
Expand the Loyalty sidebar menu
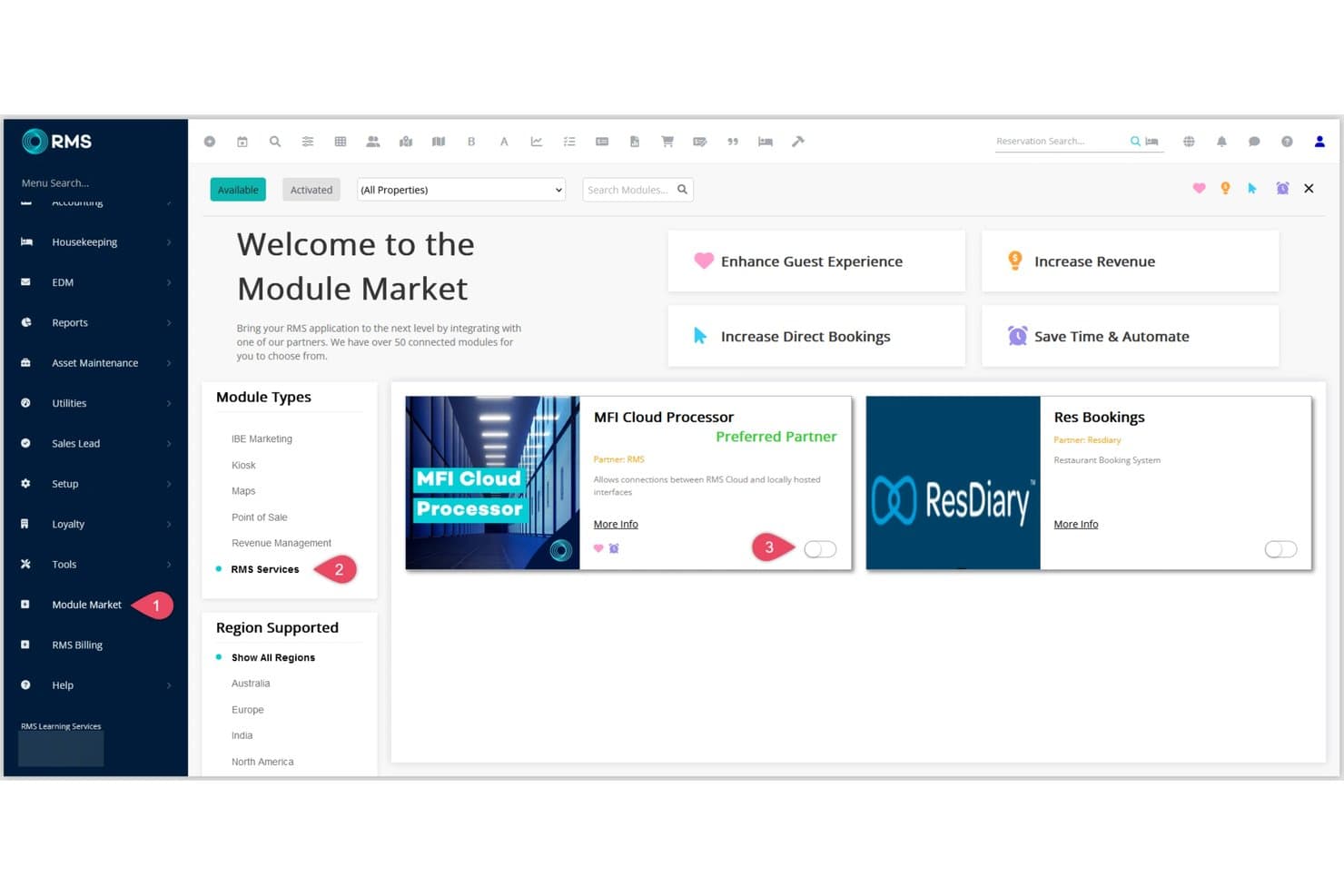(95, 525)
